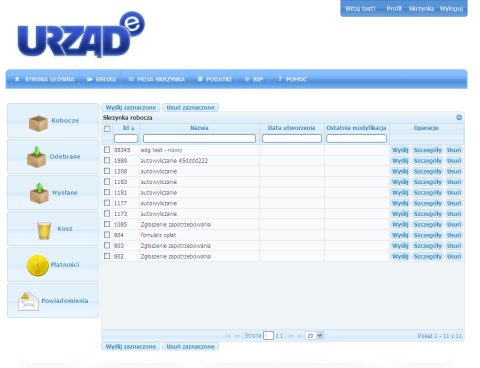Viewport: 480px width, 368px height.
Task: Click the Profil link
Action: tap(394, 9)
